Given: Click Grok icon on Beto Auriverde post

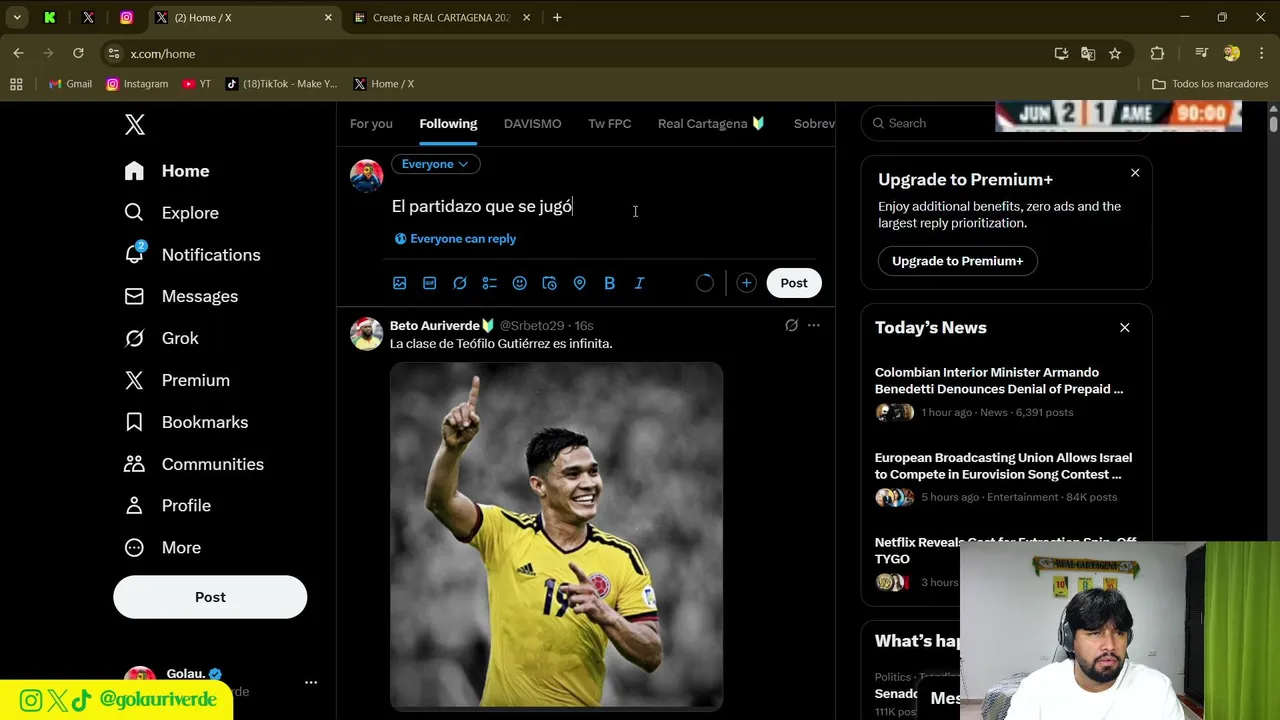Looking at the screenshot, I should (791, 325).
